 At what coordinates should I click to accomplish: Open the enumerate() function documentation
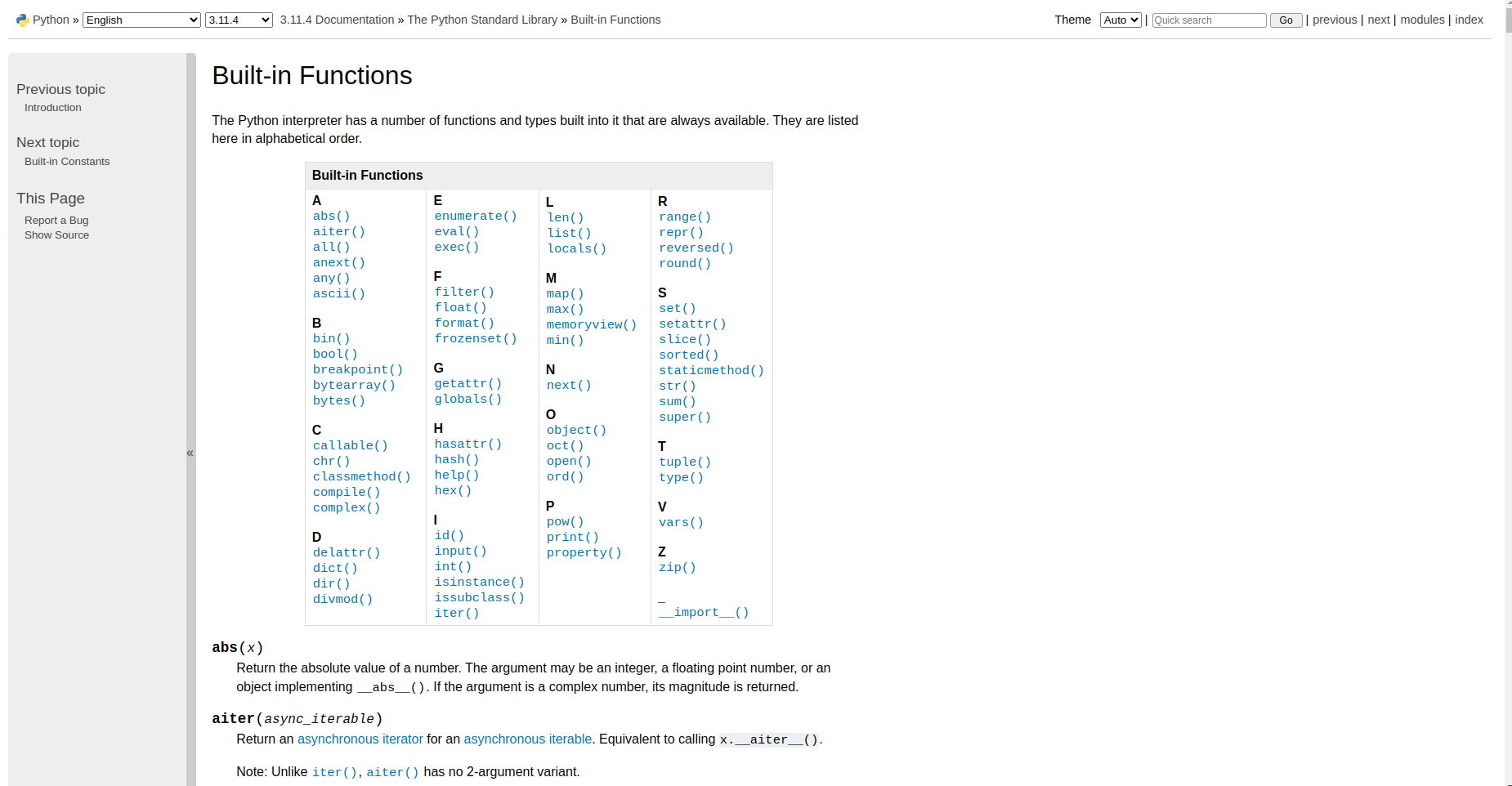coord(475,216)
